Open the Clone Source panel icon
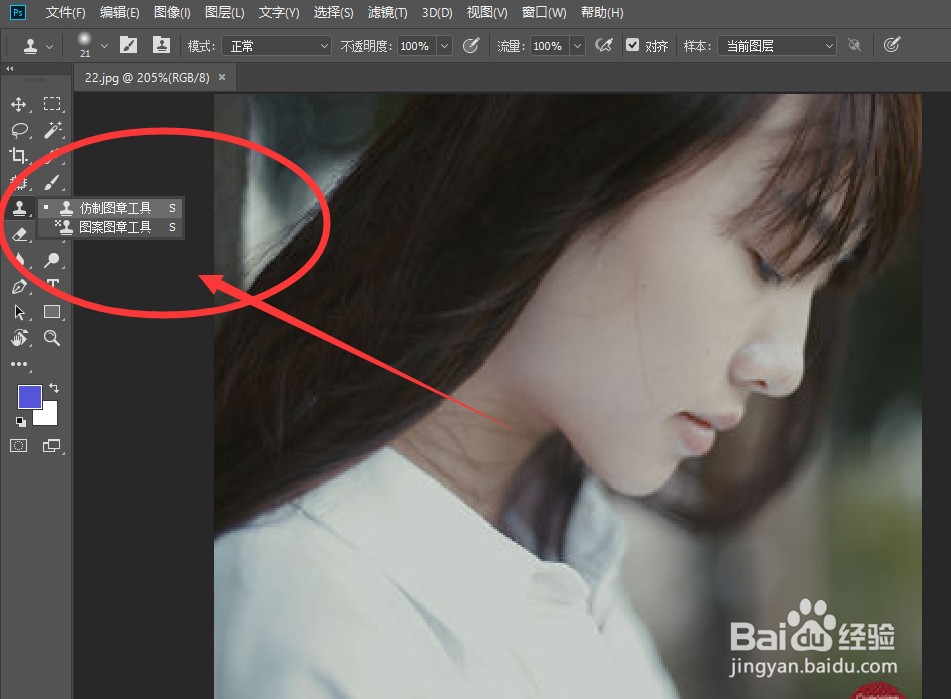Image resolution: width=951 pixels, height=699 pixels. (161, 45)
